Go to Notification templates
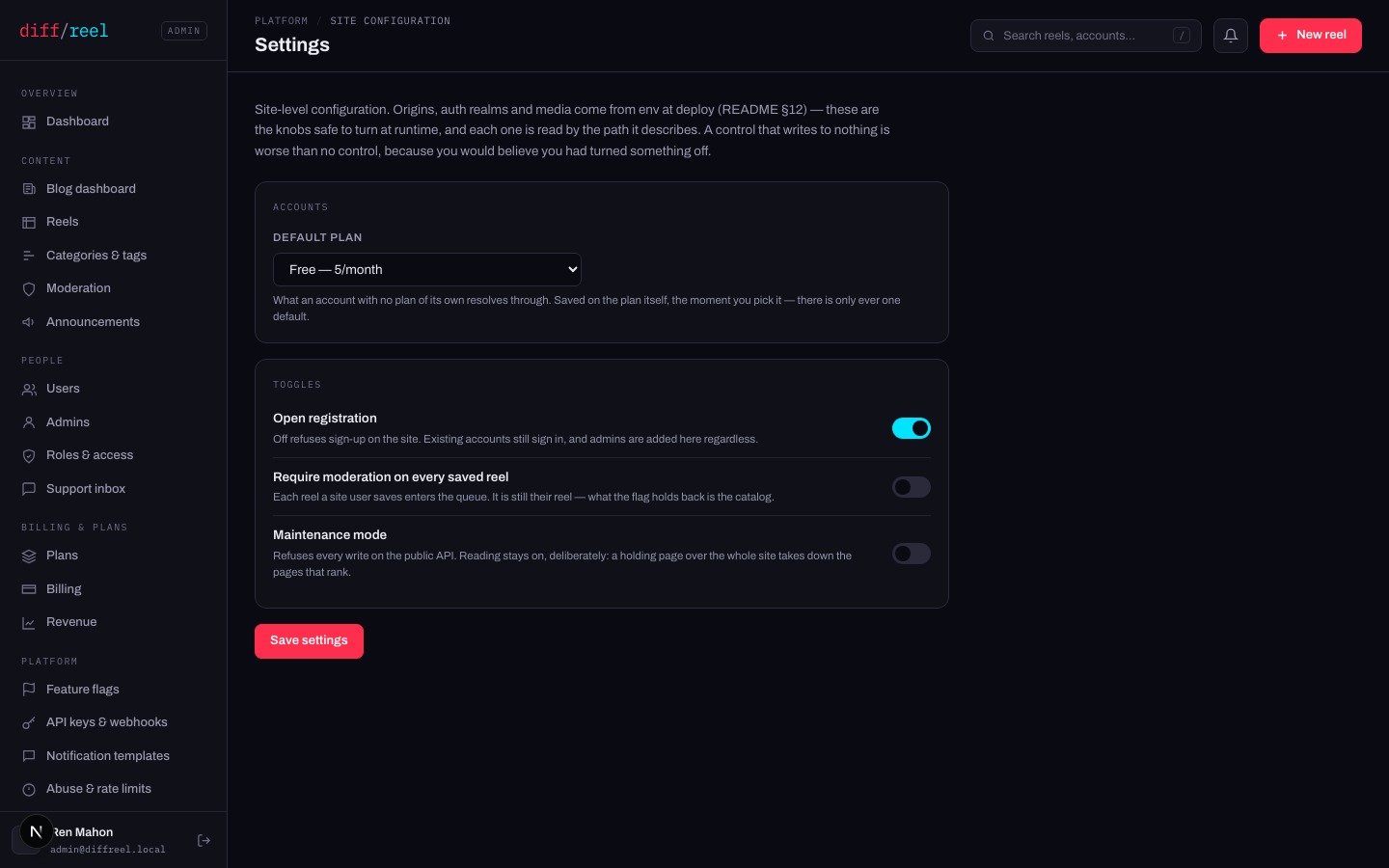 (x=114, y=756)
